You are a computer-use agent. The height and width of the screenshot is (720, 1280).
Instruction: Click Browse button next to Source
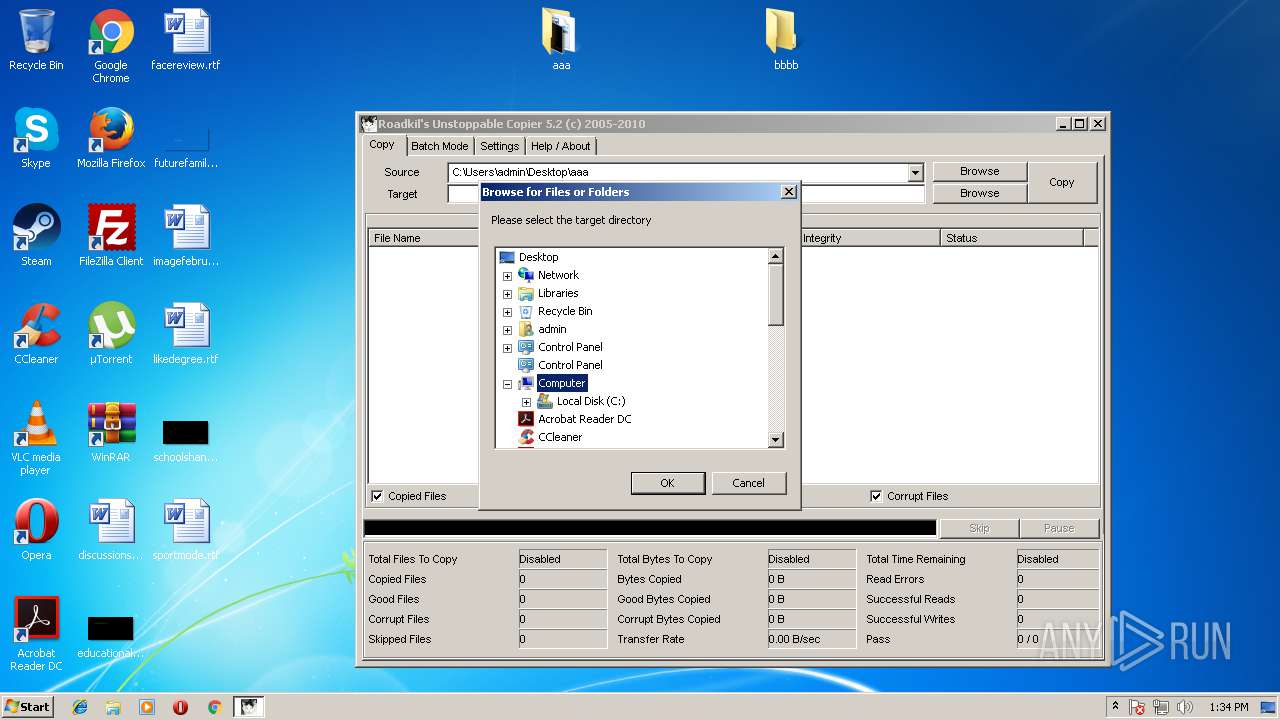(x=979, y=171)
